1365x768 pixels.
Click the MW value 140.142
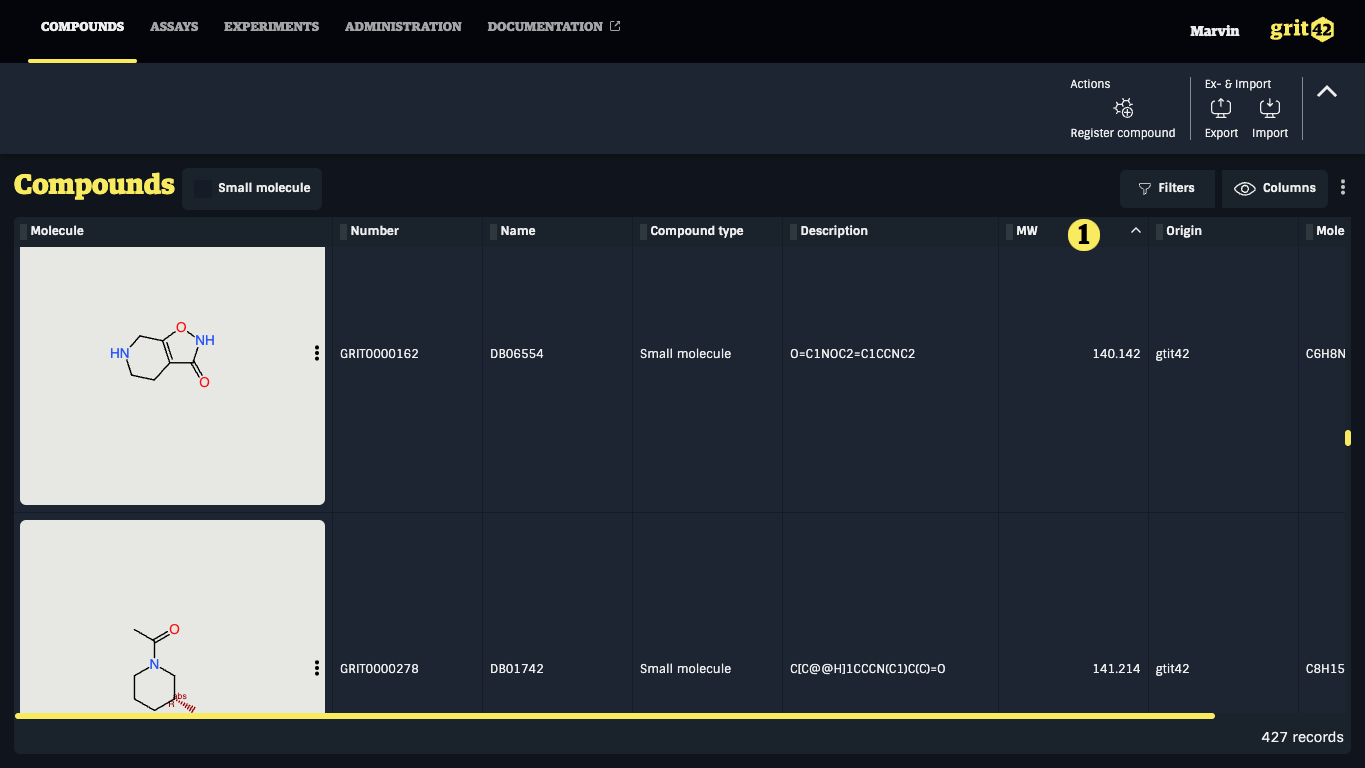[x=1116, y=354]
